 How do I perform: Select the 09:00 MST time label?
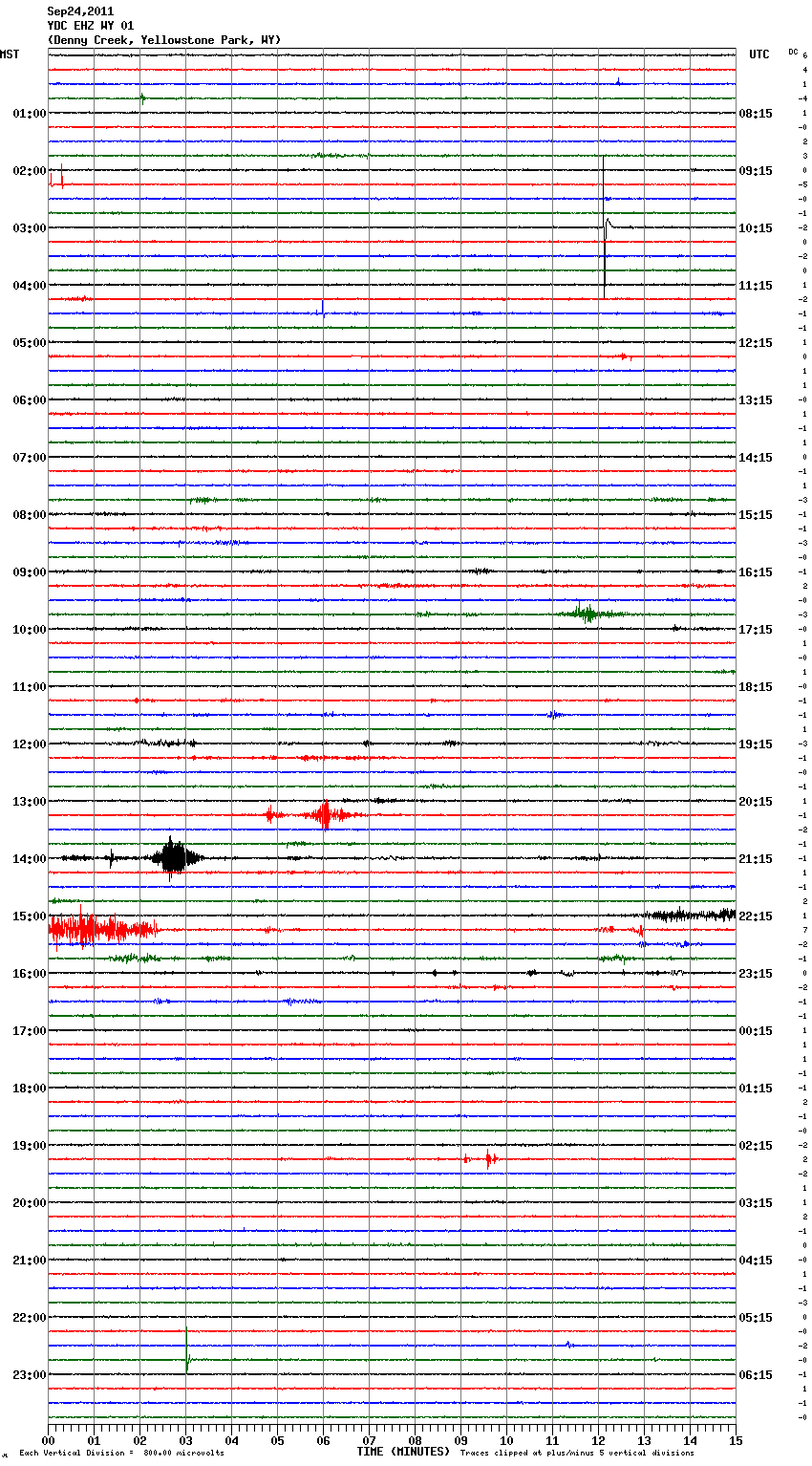pos(29,572)
